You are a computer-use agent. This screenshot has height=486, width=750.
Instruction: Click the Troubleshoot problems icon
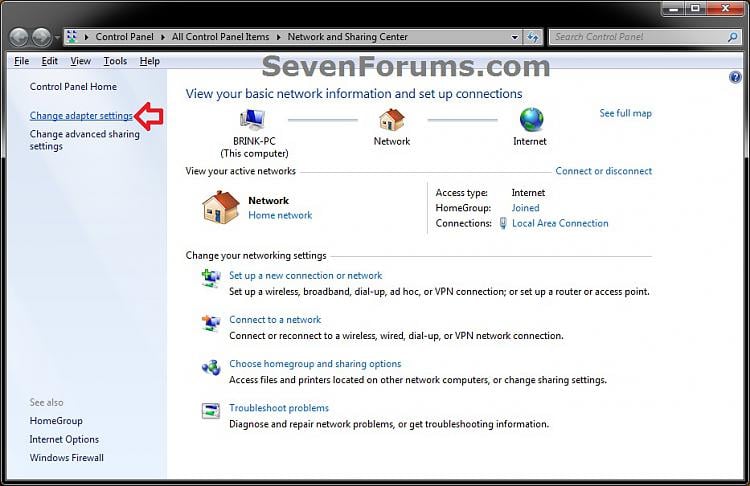(x=211, y=411)
